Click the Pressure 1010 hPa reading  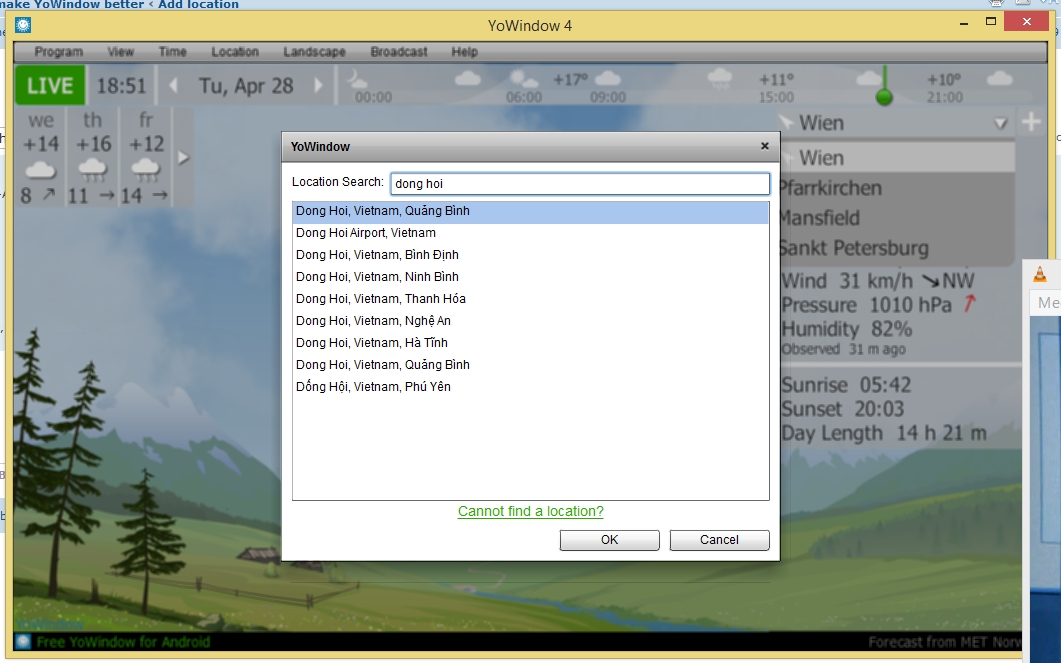tap(878, 305)
